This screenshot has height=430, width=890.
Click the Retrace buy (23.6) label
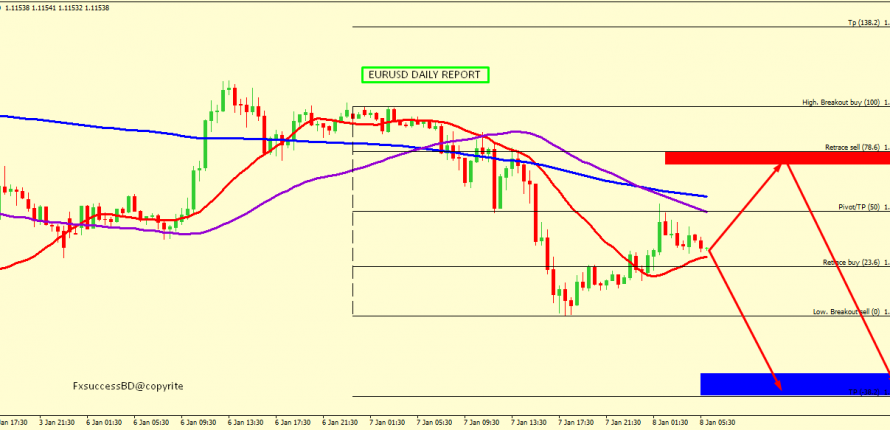tap(849, 262)
